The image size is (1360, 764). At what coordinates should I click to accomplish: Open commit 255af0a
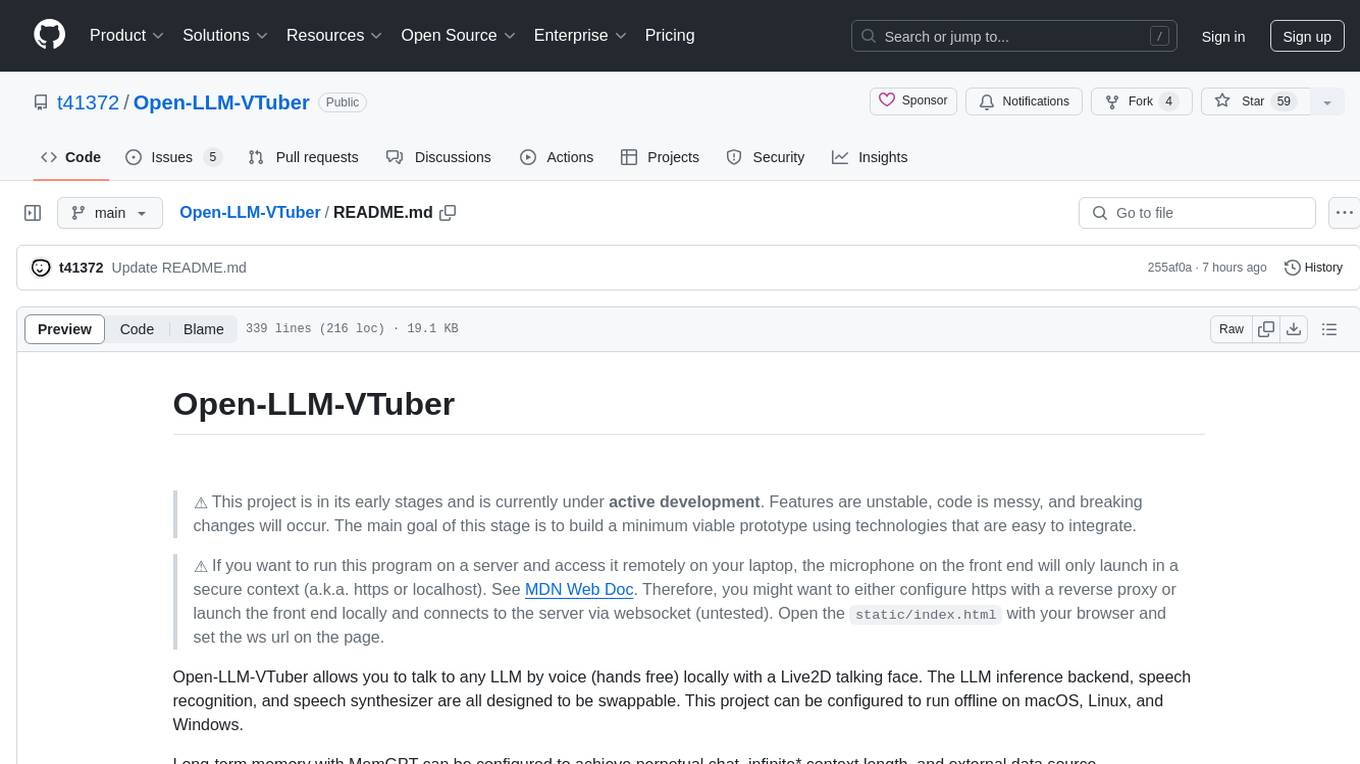pyautogui.click(x=1169, y=268)
